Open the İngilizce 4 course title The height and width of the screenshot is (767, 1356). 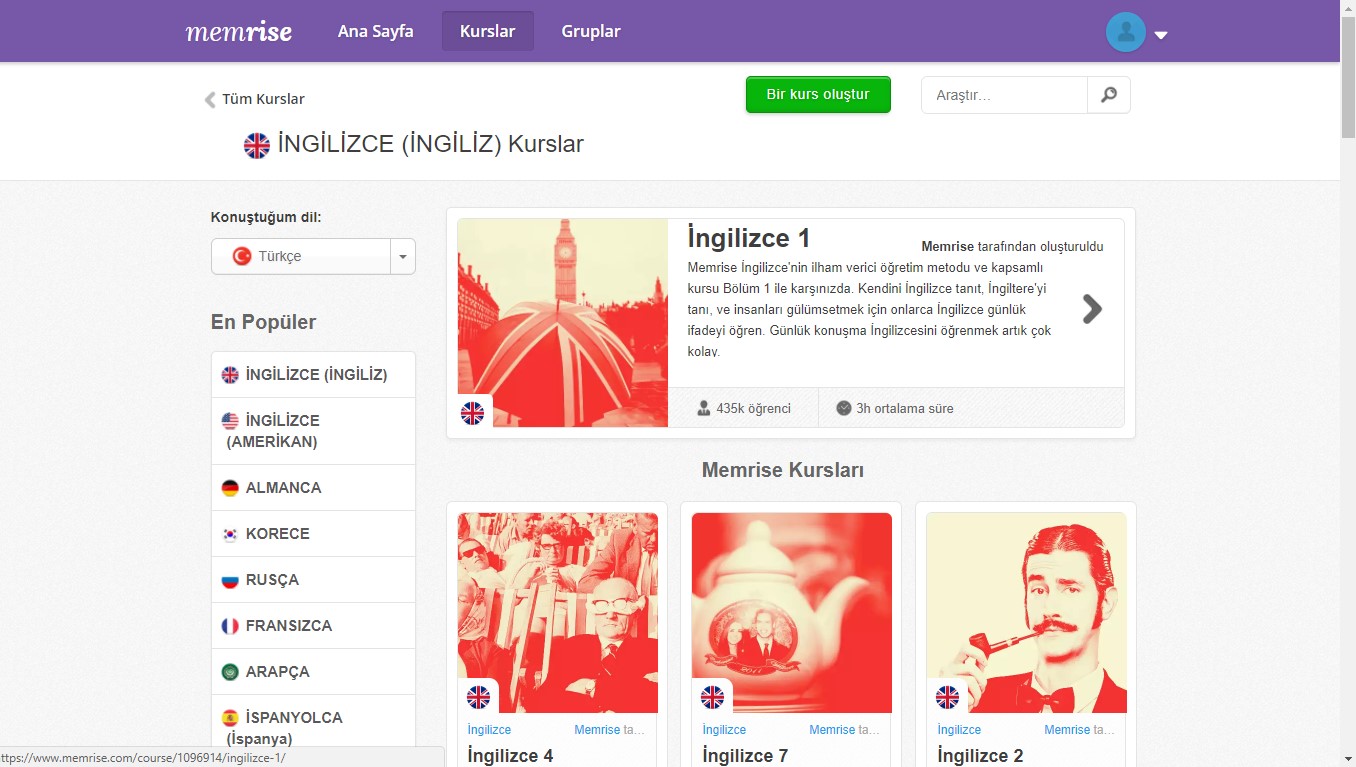(x=510, y=756)
